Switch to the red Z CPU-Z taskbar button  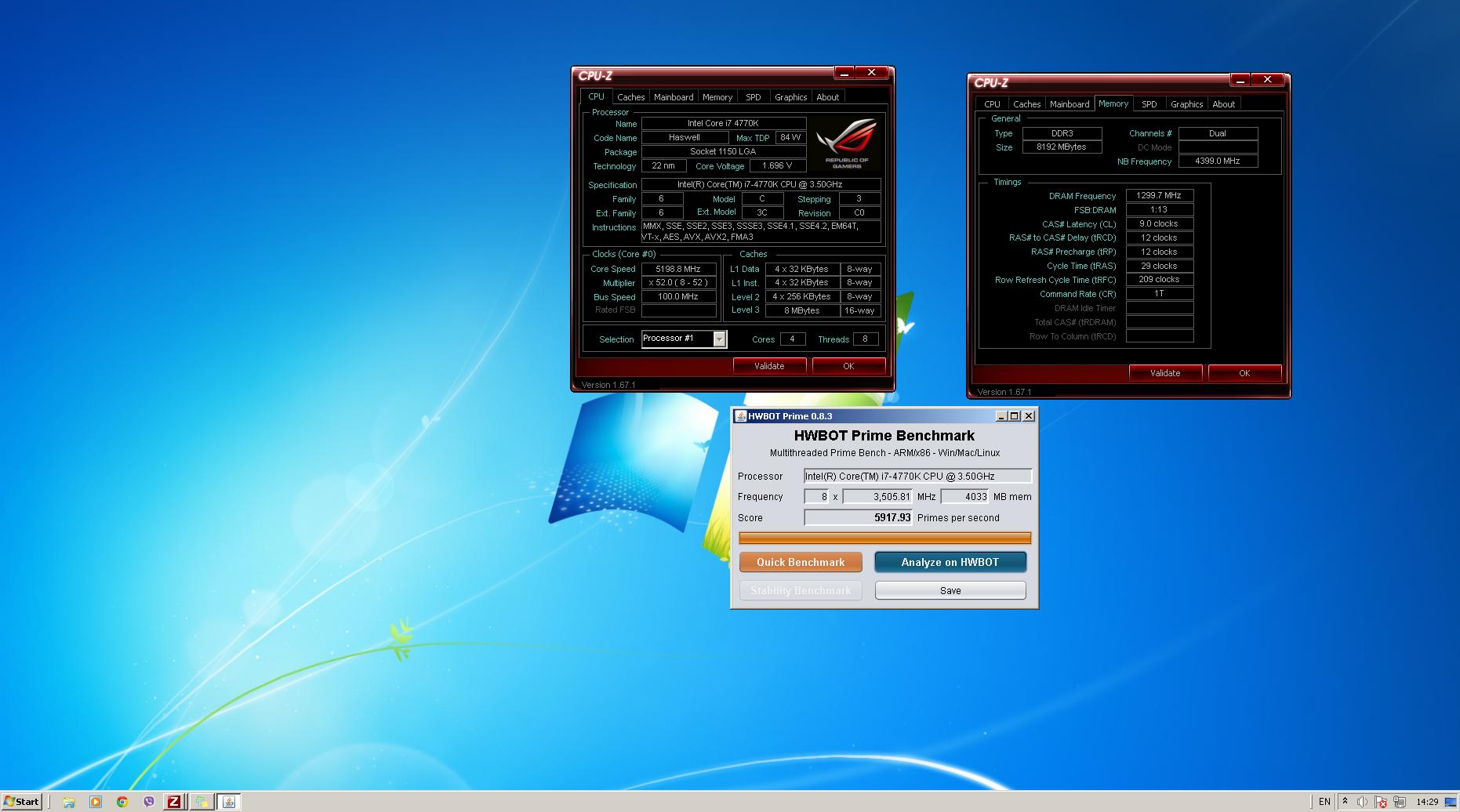click(174, 802)
